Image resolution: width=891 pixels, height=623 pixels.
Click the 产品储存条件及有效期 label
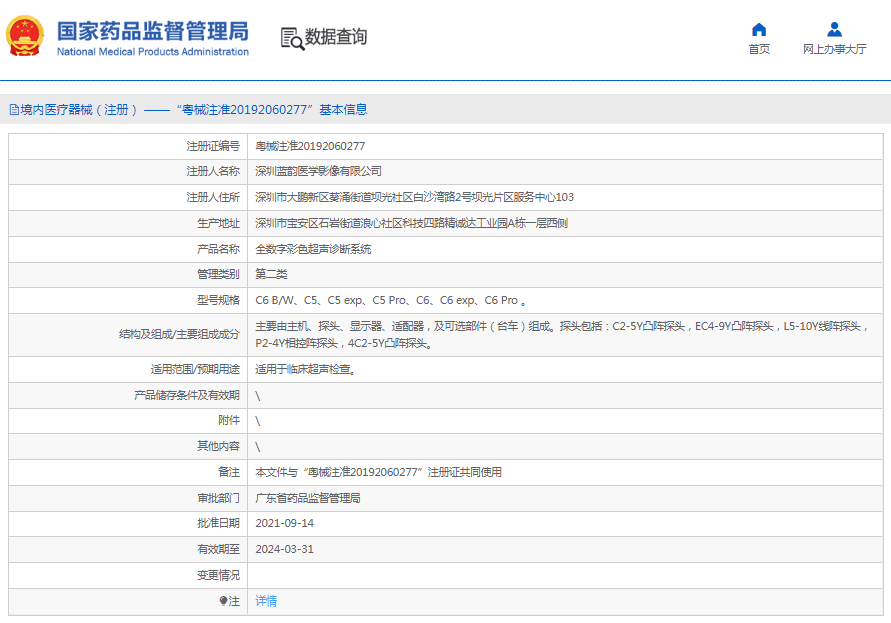(x=187, y=395)
